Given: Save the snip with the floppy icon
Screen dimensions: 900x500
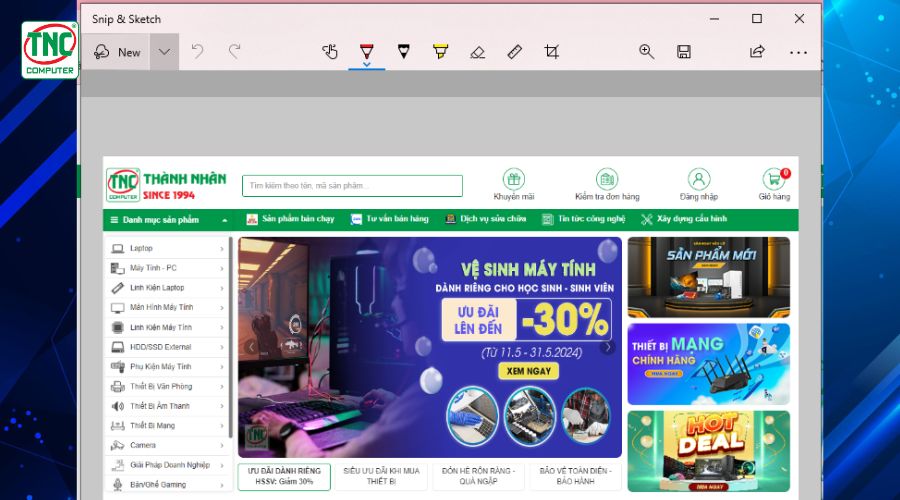Looking at the screenshot, I should 684,52.
